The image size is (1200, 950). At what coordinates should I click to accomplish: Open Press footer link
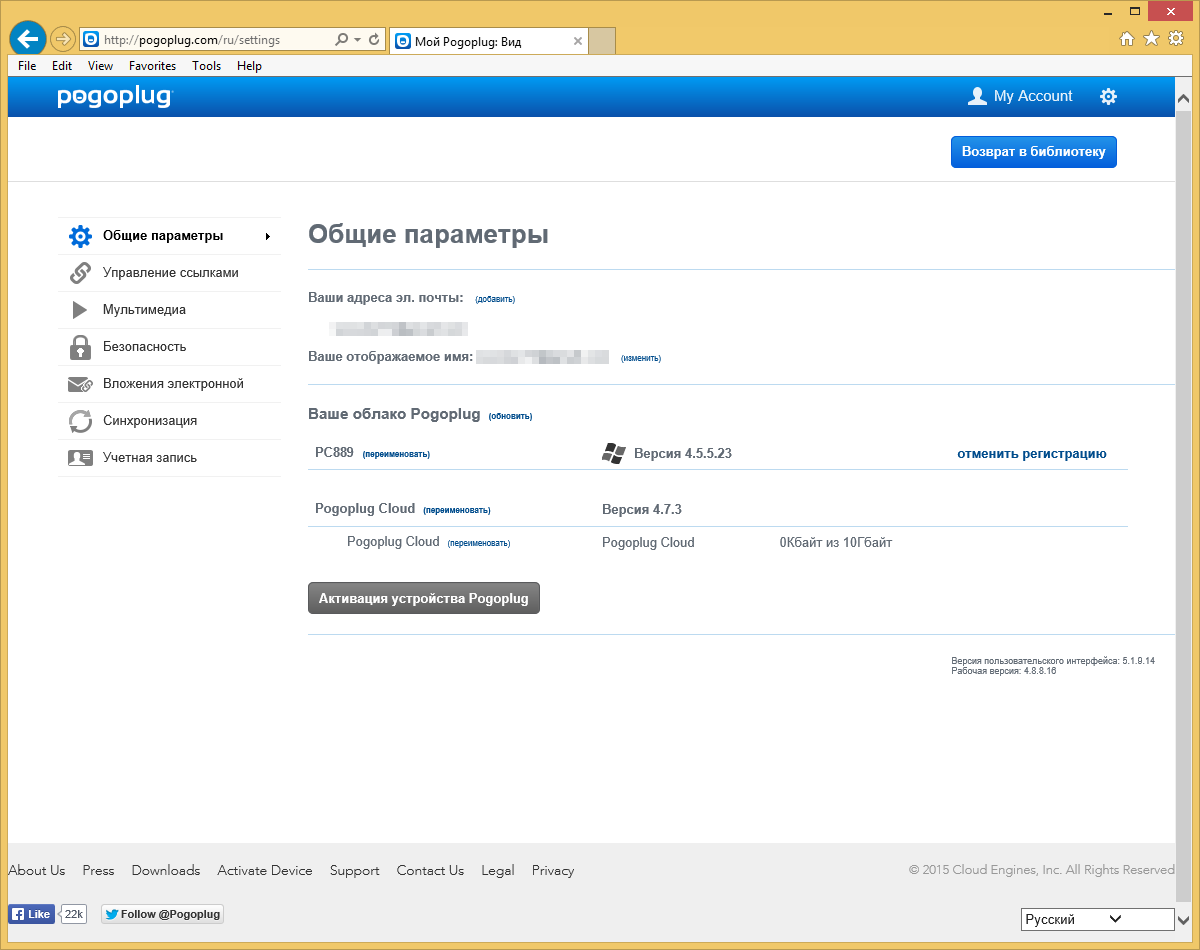click(x=98, y=870)
